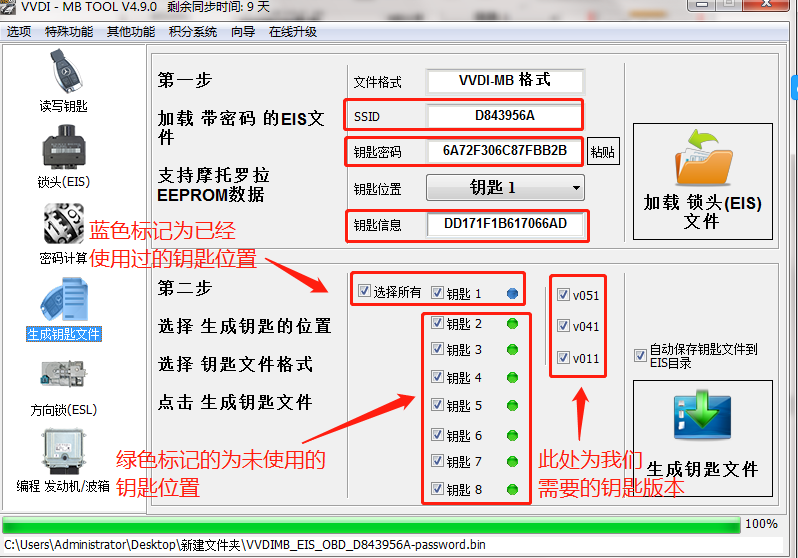Open the 编程 发动机/波箱 ECU icon

click(64, 451)
